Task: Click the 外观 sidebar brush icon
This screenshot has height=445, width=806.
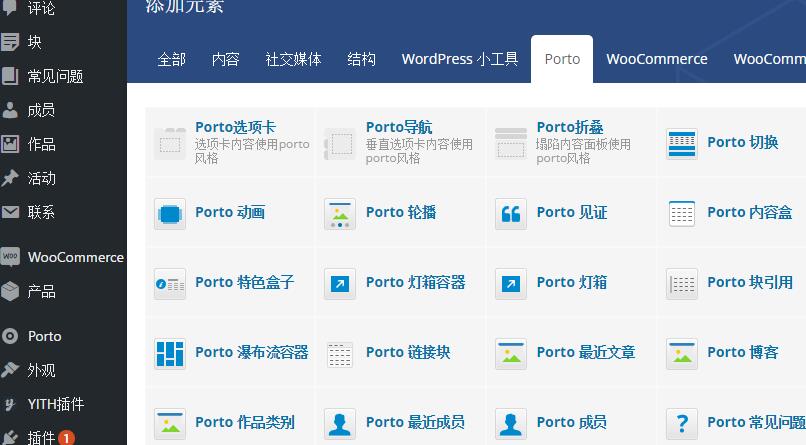Action: point(10,370)
